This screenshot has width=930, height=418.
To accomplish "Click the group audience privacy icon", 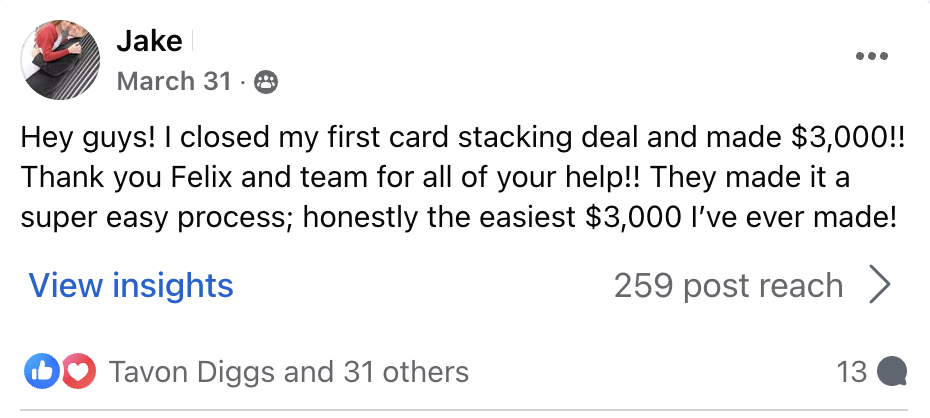I will point(267,83).
